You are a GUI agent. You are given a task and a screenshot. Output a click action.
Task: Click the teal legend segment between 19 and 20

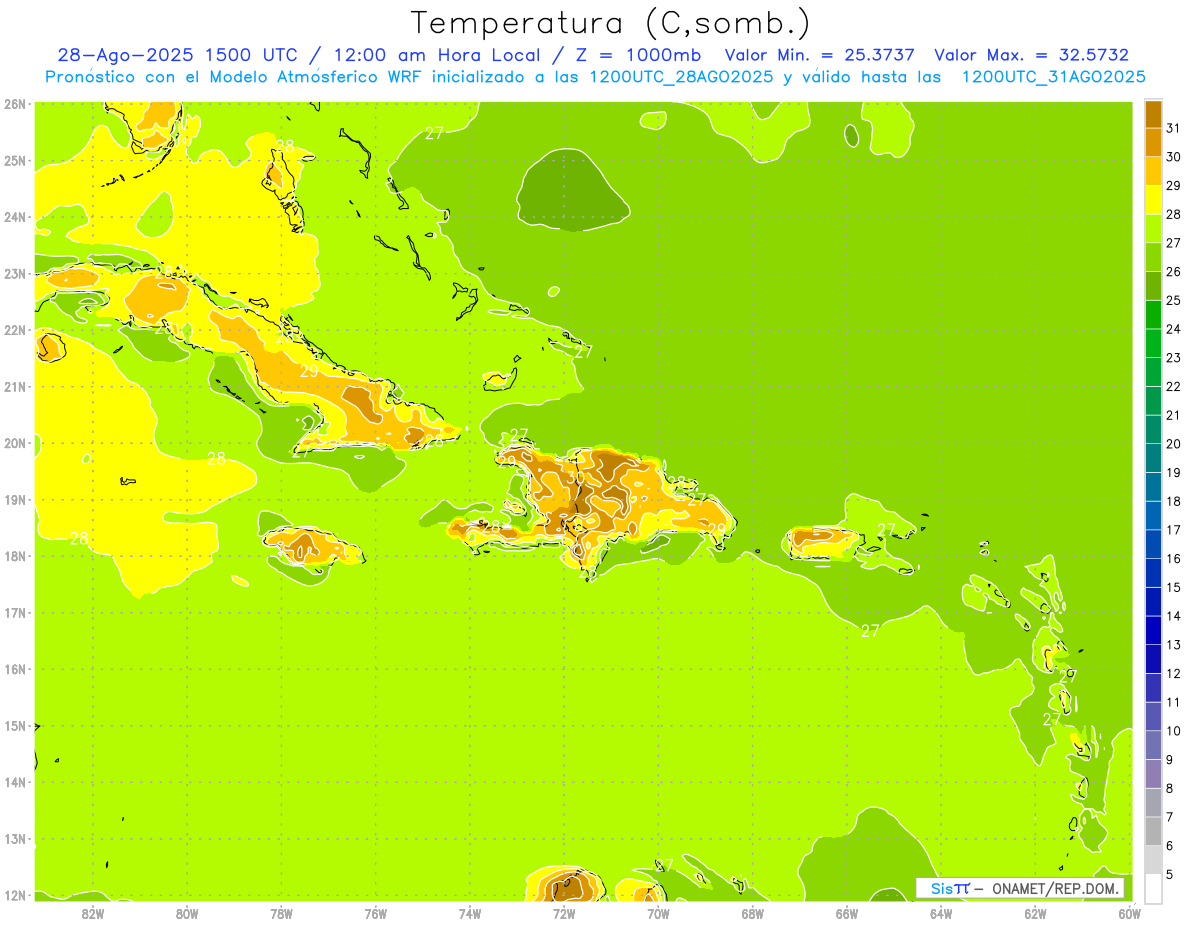[1153, 458]
